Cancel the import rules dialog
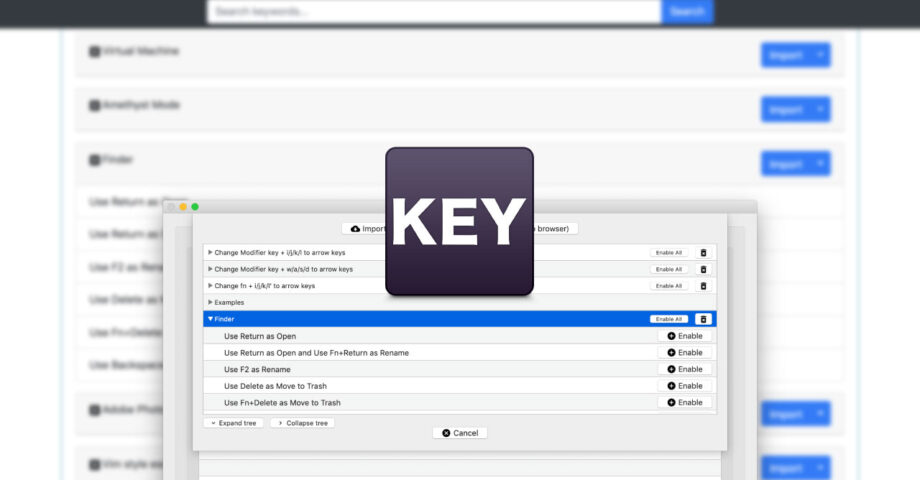 point(460,433)
